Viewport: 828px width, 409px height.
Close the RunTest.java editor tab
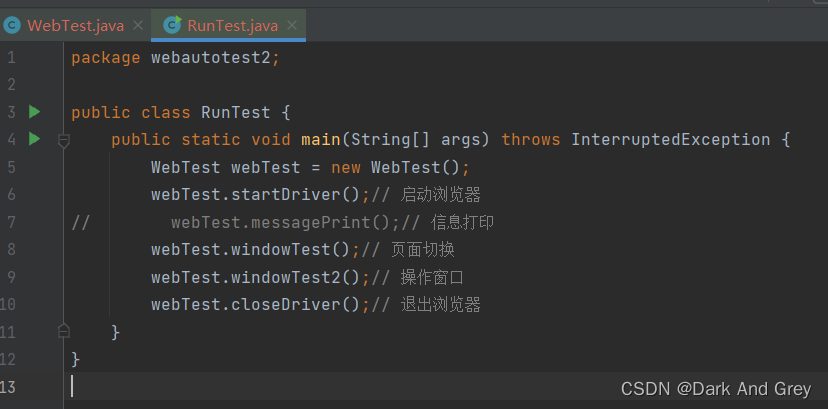pos(292,25)
